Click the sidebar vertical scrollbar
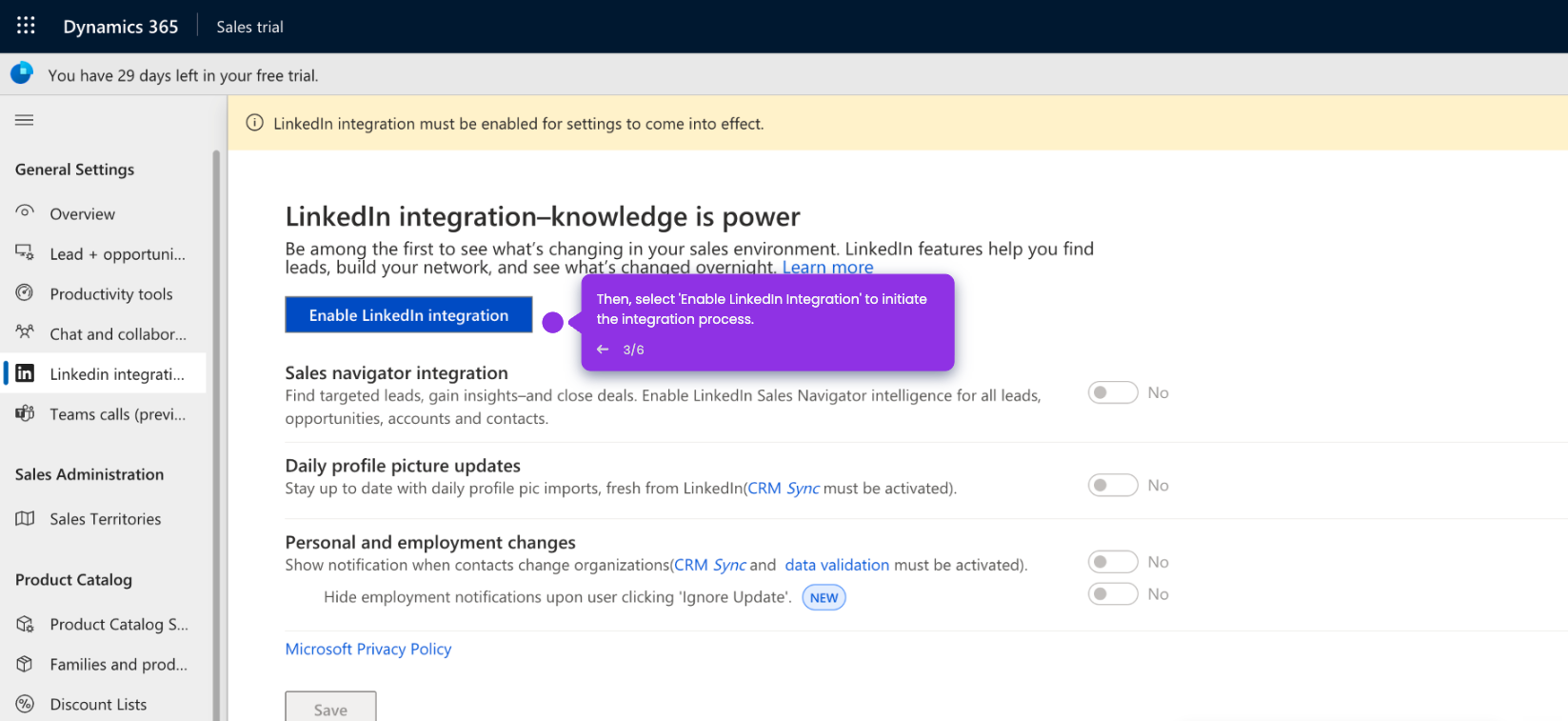The width and height of the screenshot is (1568, 721). pyautogui.click(x=216, y=433)
